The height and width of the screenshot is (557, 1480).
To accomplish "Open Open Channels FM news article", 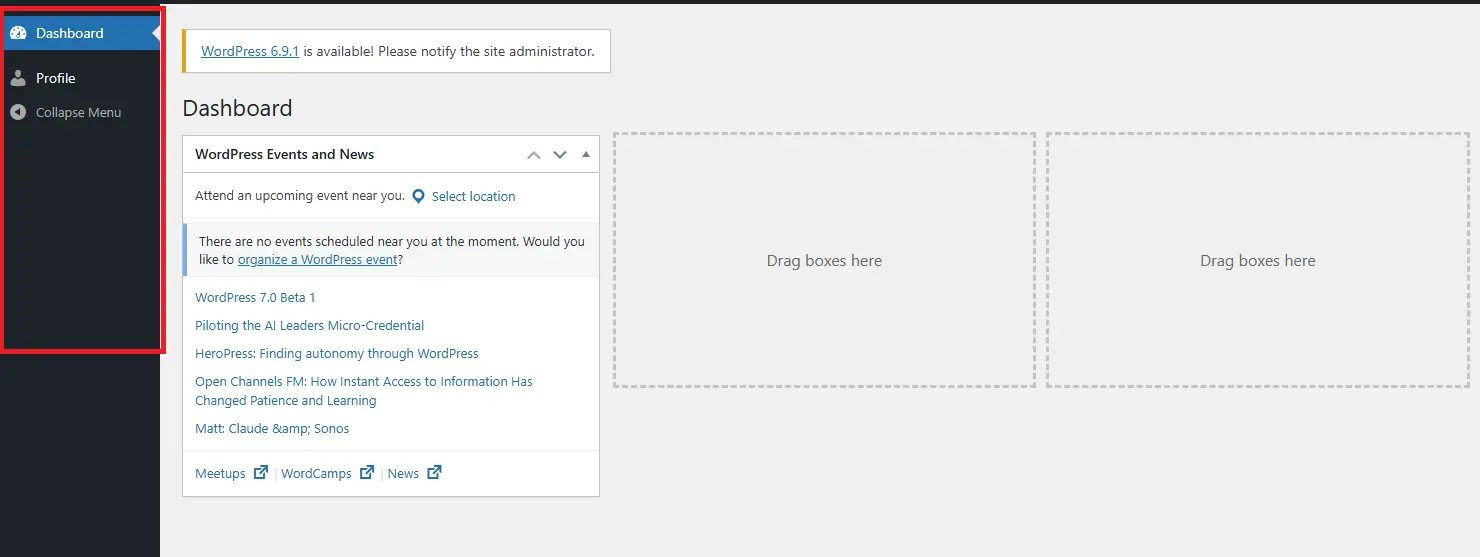I will point(364,391).
